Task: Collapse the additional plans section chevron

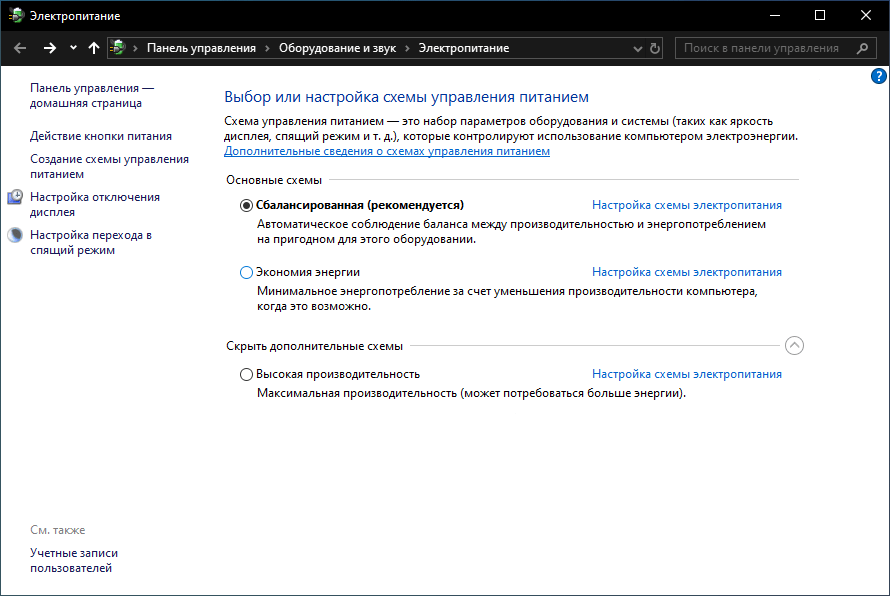Action: tap(794, 346)
